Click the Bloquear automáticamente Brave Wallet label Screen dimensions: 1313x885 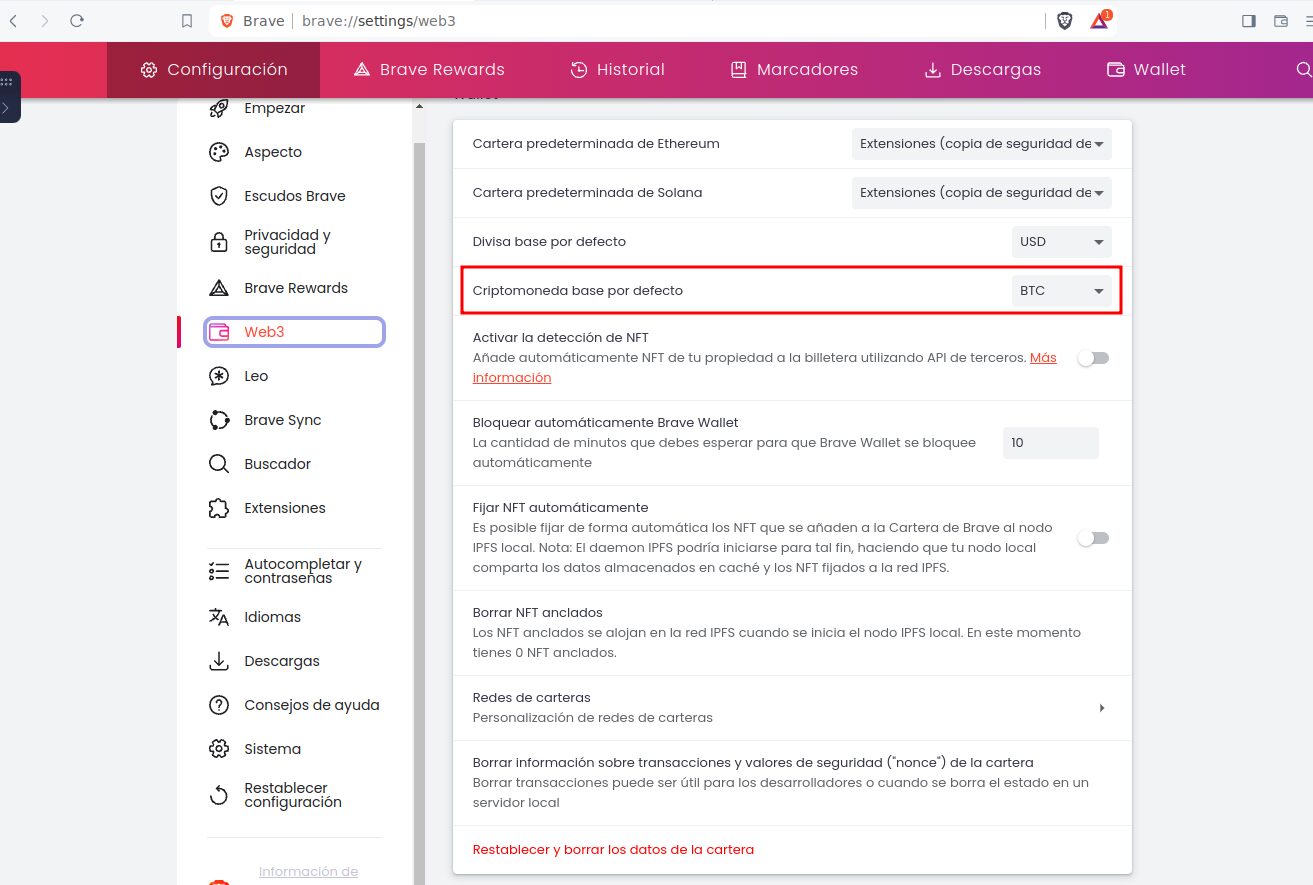pos(605,423)
